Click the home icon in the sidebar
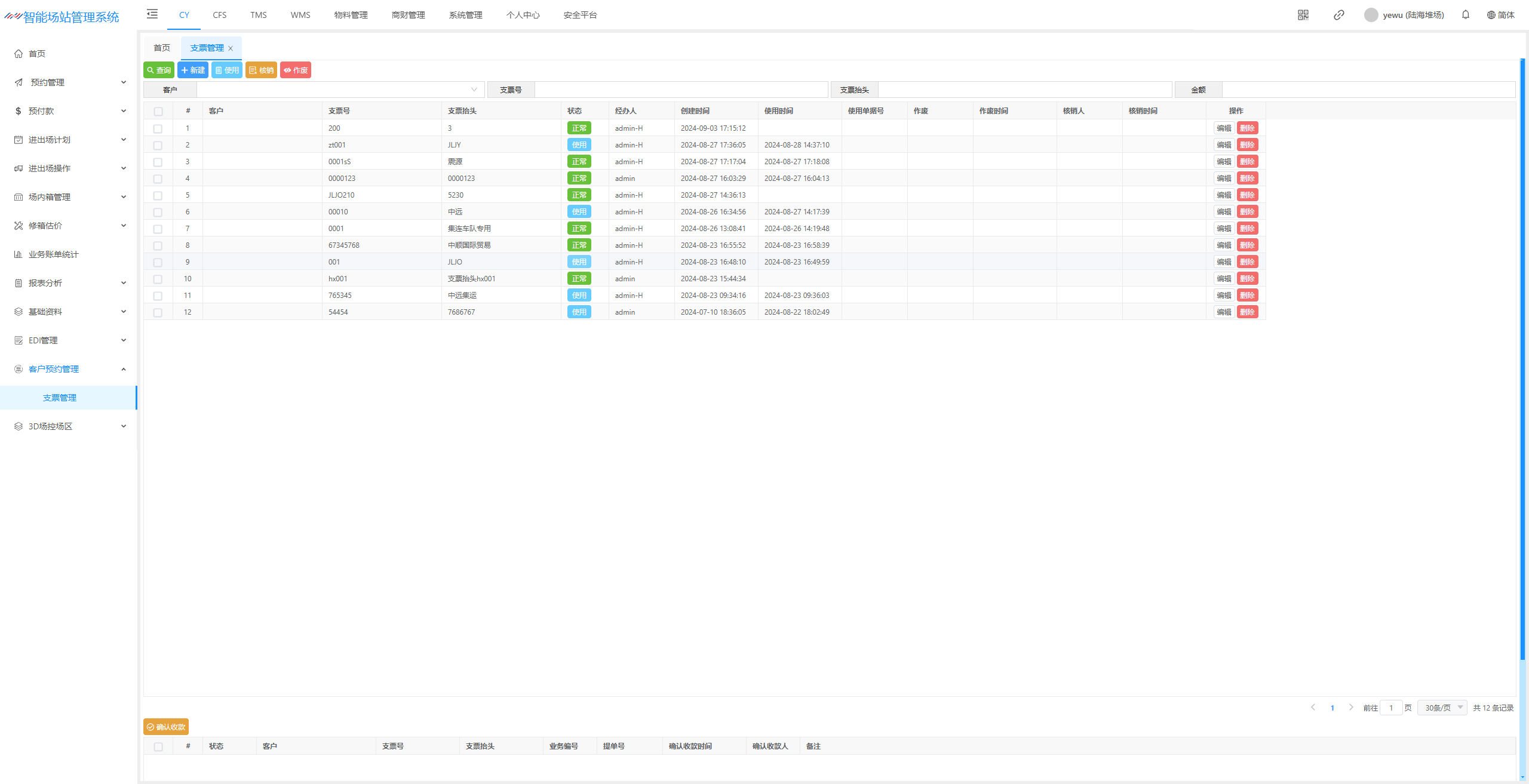The width and height of the screenshot is (1529, 784). click(19, 54)
